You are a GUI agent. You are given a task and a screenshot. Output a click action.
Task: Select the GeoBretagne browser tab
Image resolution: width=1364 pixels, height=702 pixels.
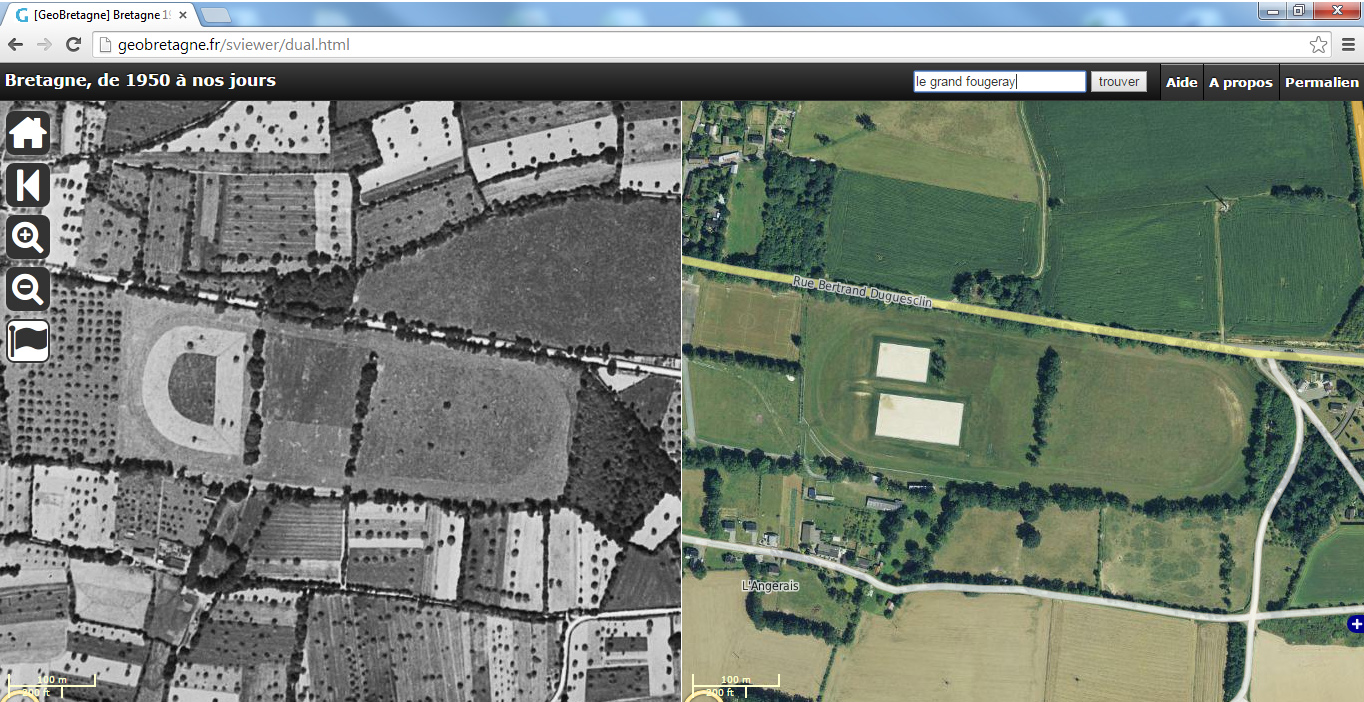[x=100, y=15]
